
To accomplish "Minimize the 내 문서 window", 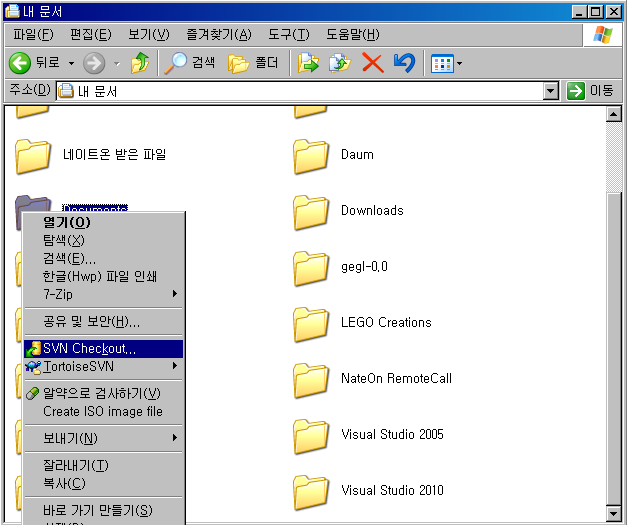I will click(x=579, y=12).
